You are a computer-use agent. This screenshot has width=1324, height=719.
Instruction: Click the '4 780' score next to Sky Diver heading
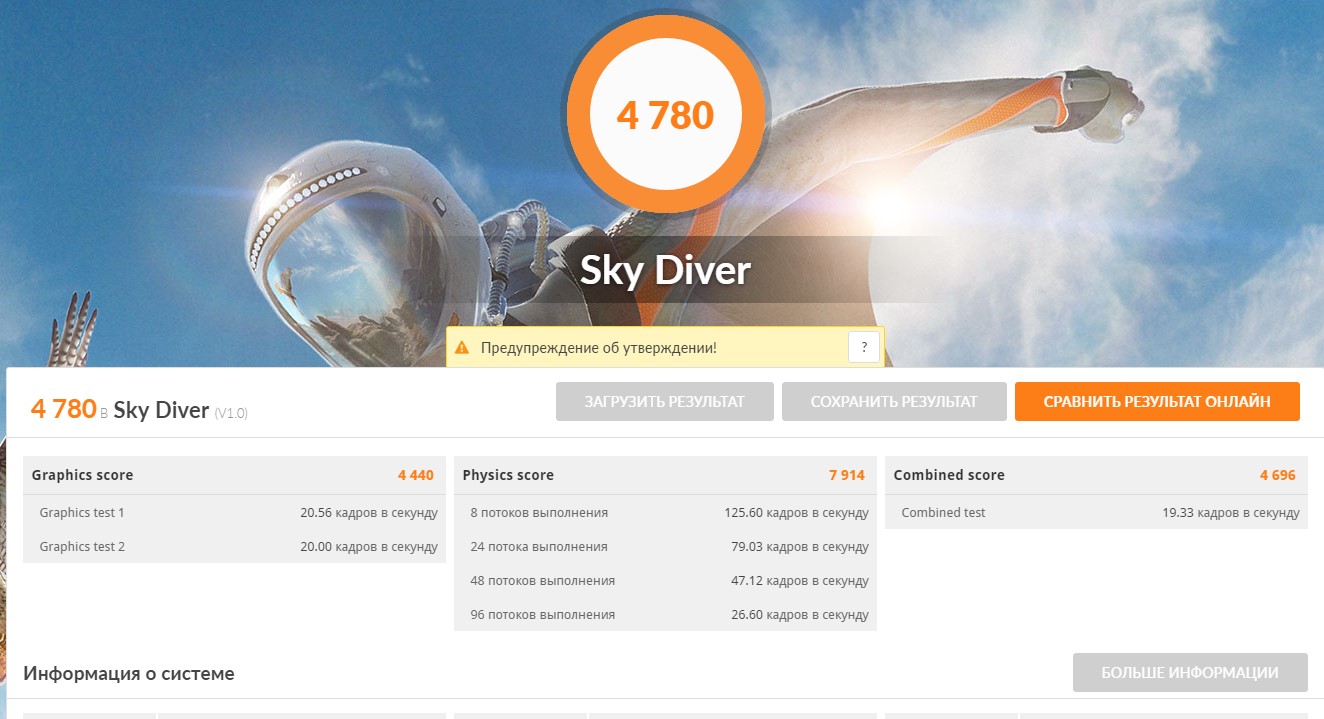[63, 408]
